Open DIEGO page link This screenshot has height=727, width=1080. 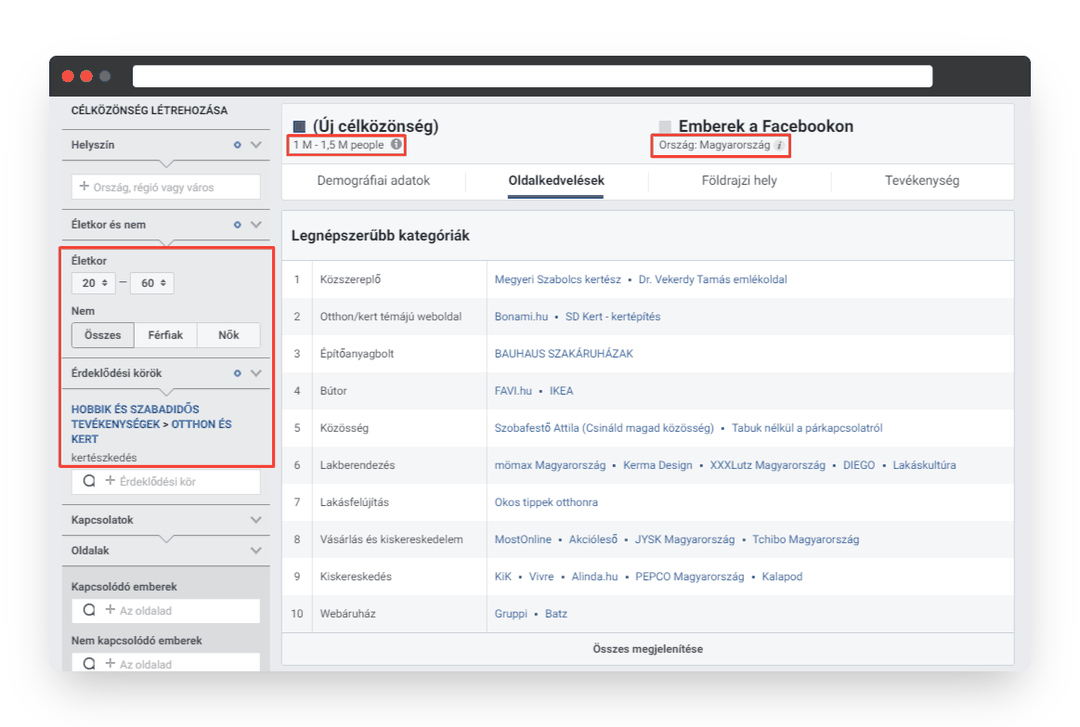tap(859, 465)
